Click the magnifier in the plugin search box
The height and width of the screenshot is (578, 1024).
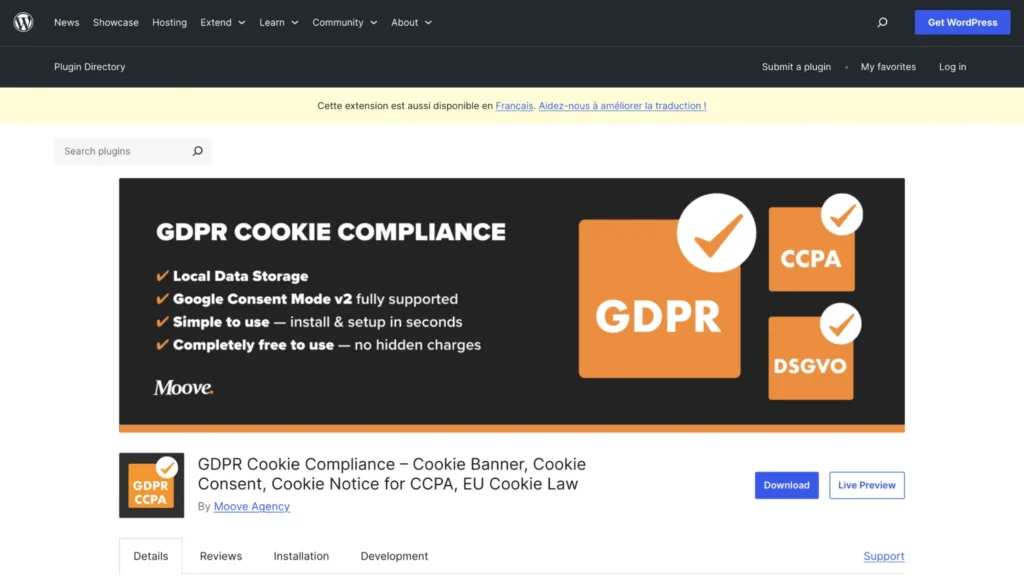pos(198,151)
